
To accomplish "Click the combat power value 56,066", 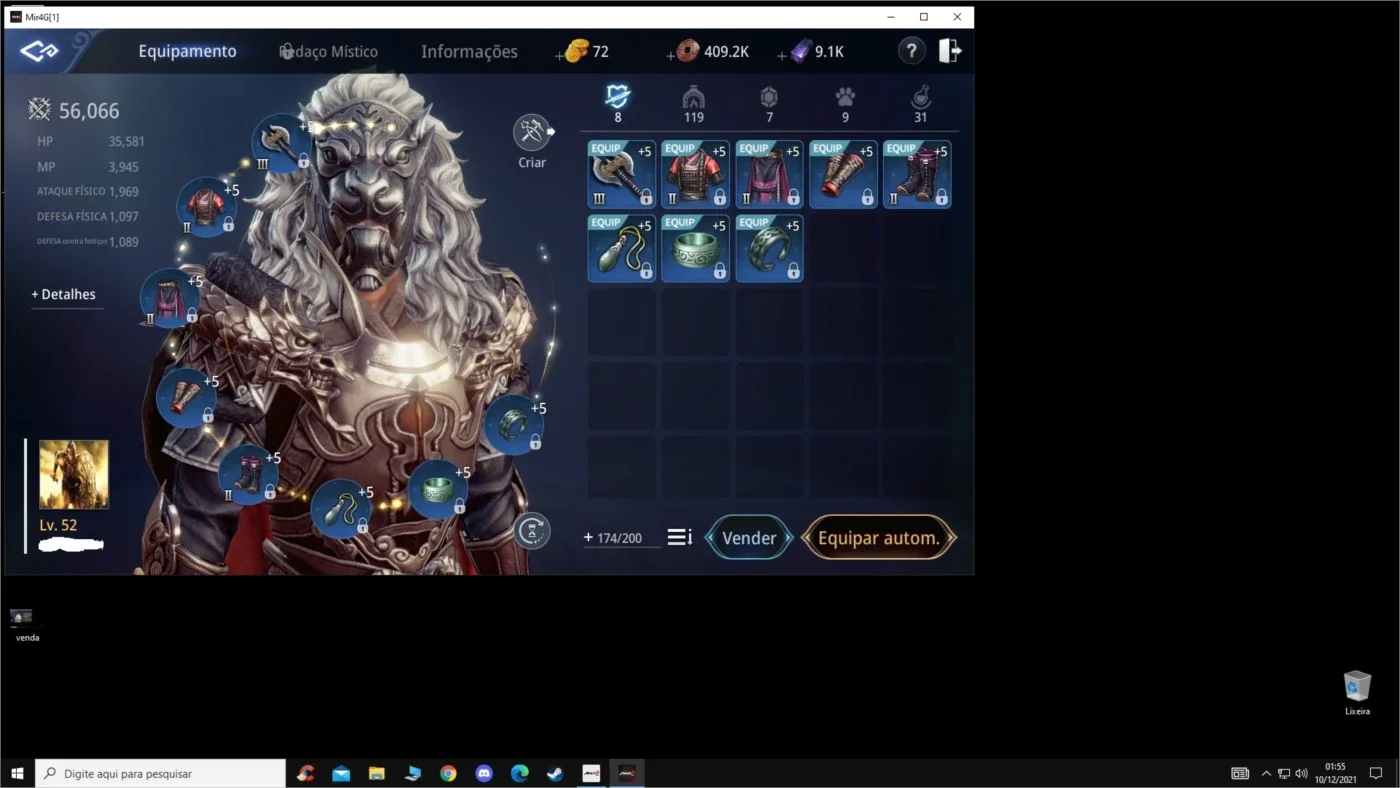I will coord(89,111).
